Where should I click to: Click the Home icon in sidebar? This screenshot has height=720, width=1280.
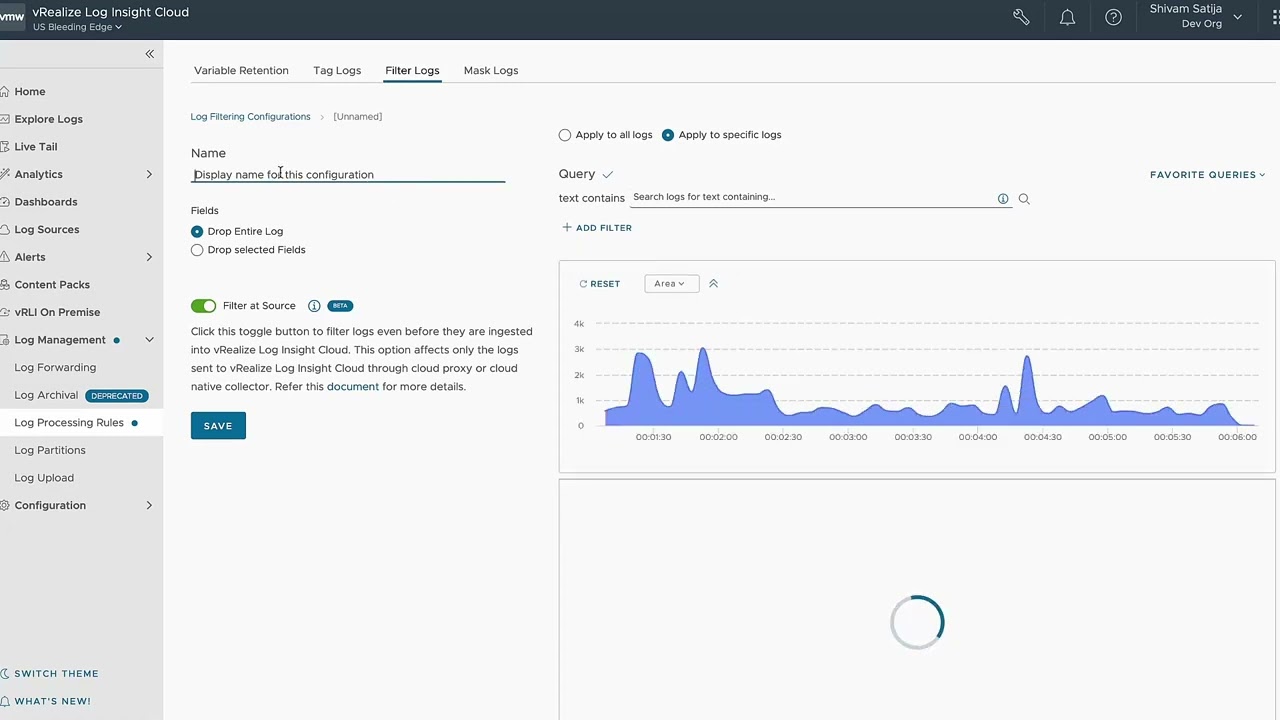pos(5,92)
